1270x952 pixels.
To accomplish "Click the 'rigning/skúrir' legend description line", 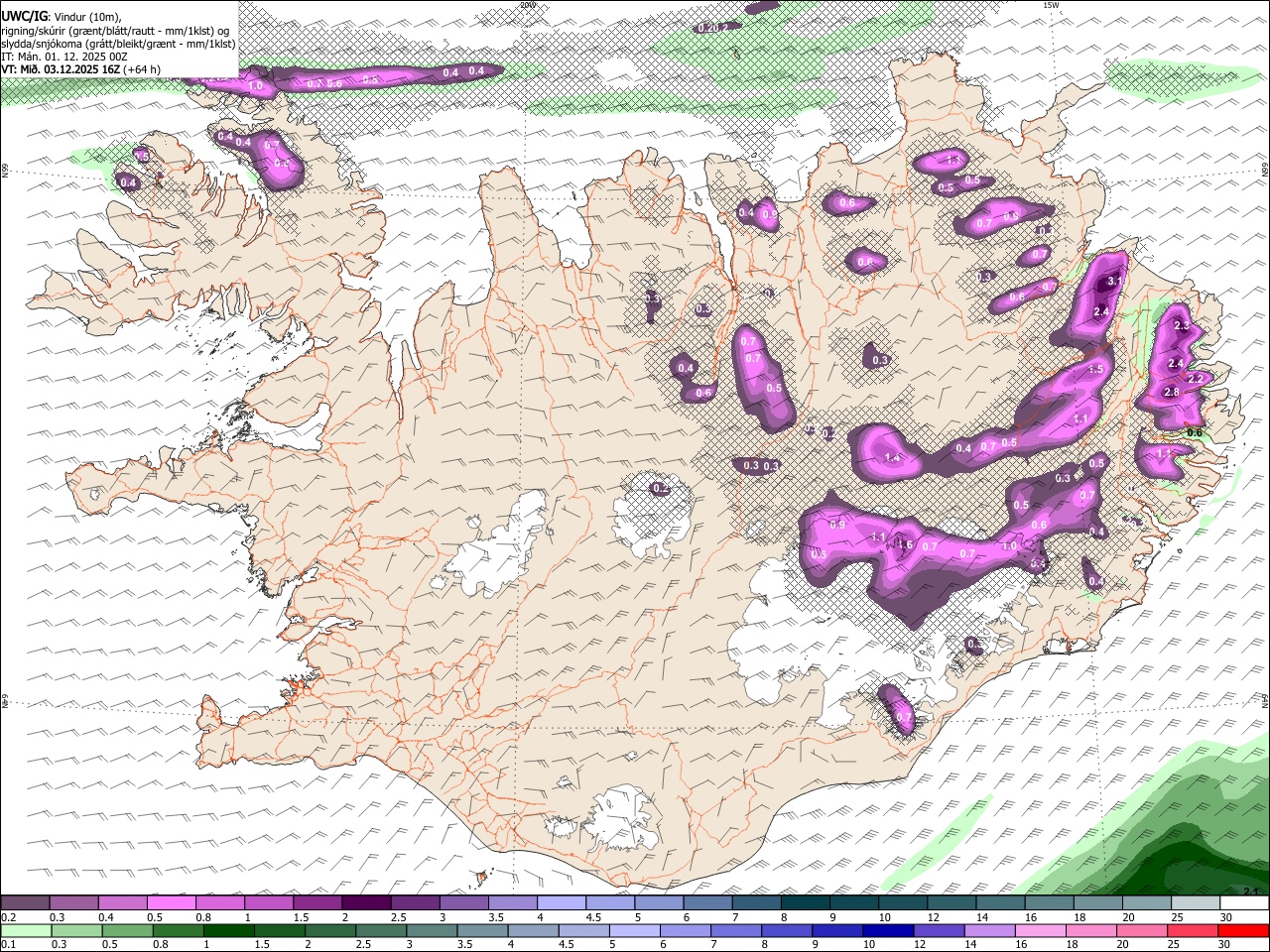I will (115, 31).
